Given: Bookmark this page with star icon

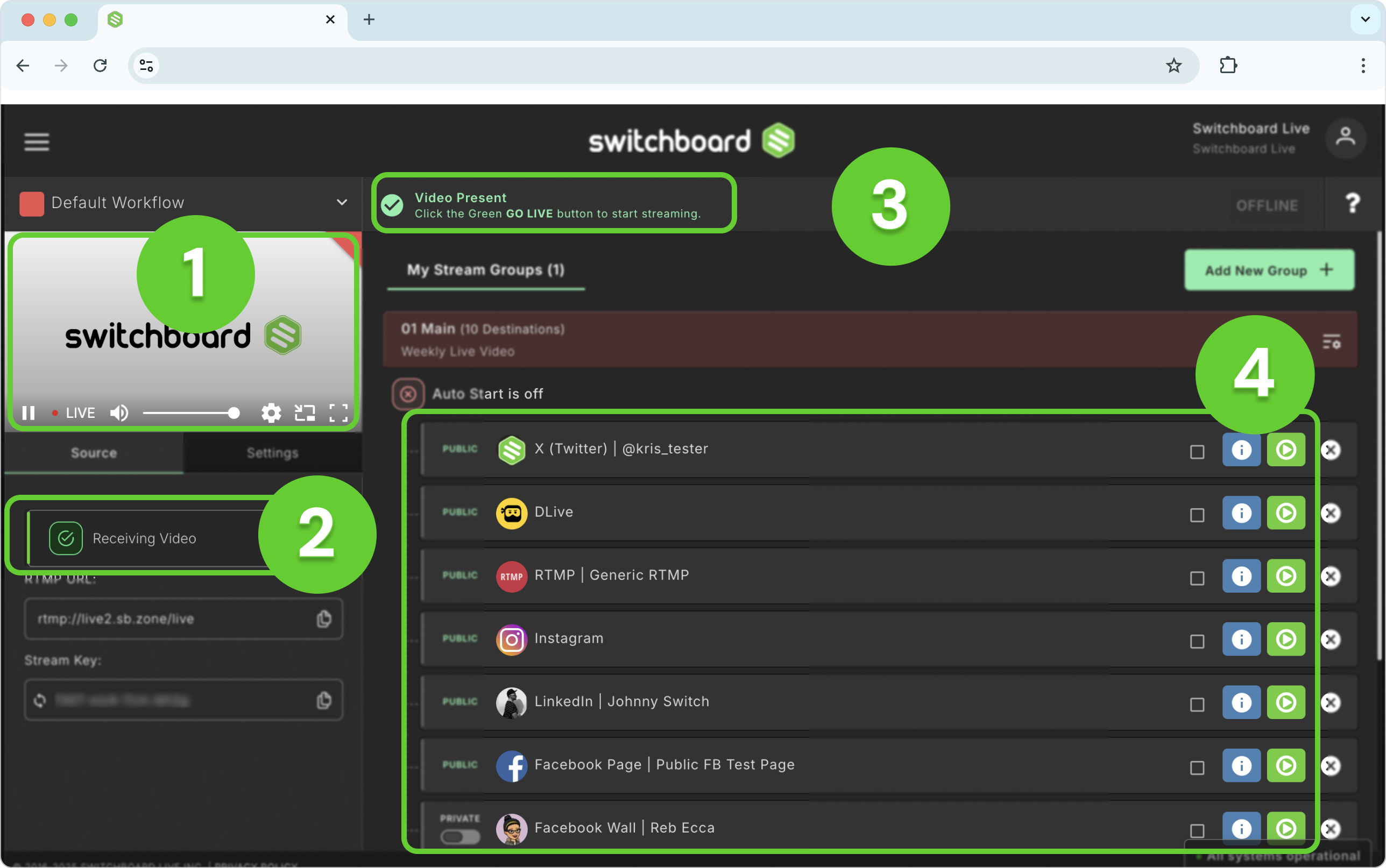Looking at the screenshot, I should [x=1173, y=66].
